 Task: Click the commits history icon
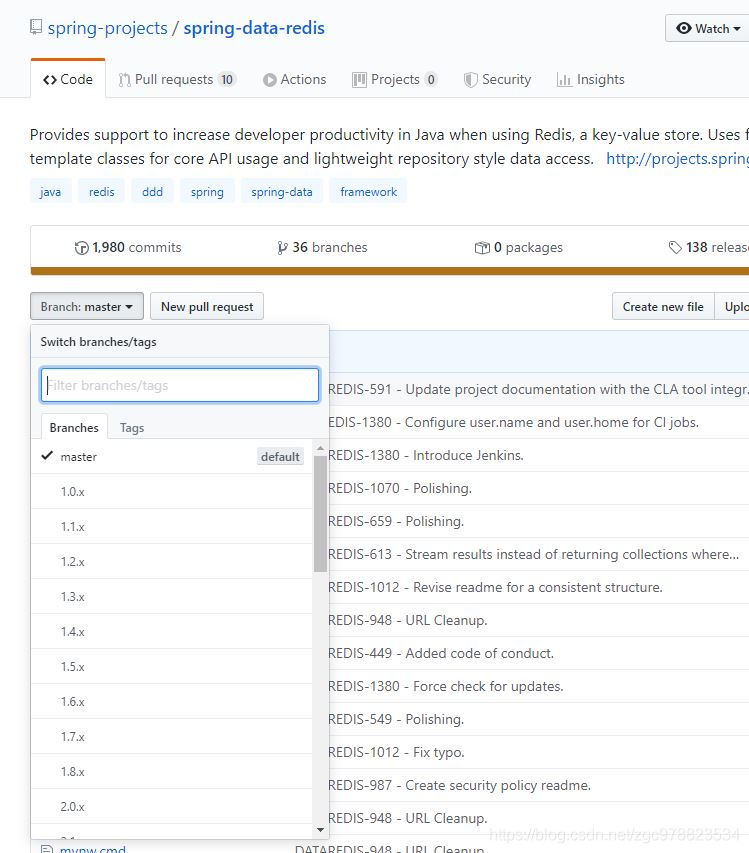pos(82,248)
